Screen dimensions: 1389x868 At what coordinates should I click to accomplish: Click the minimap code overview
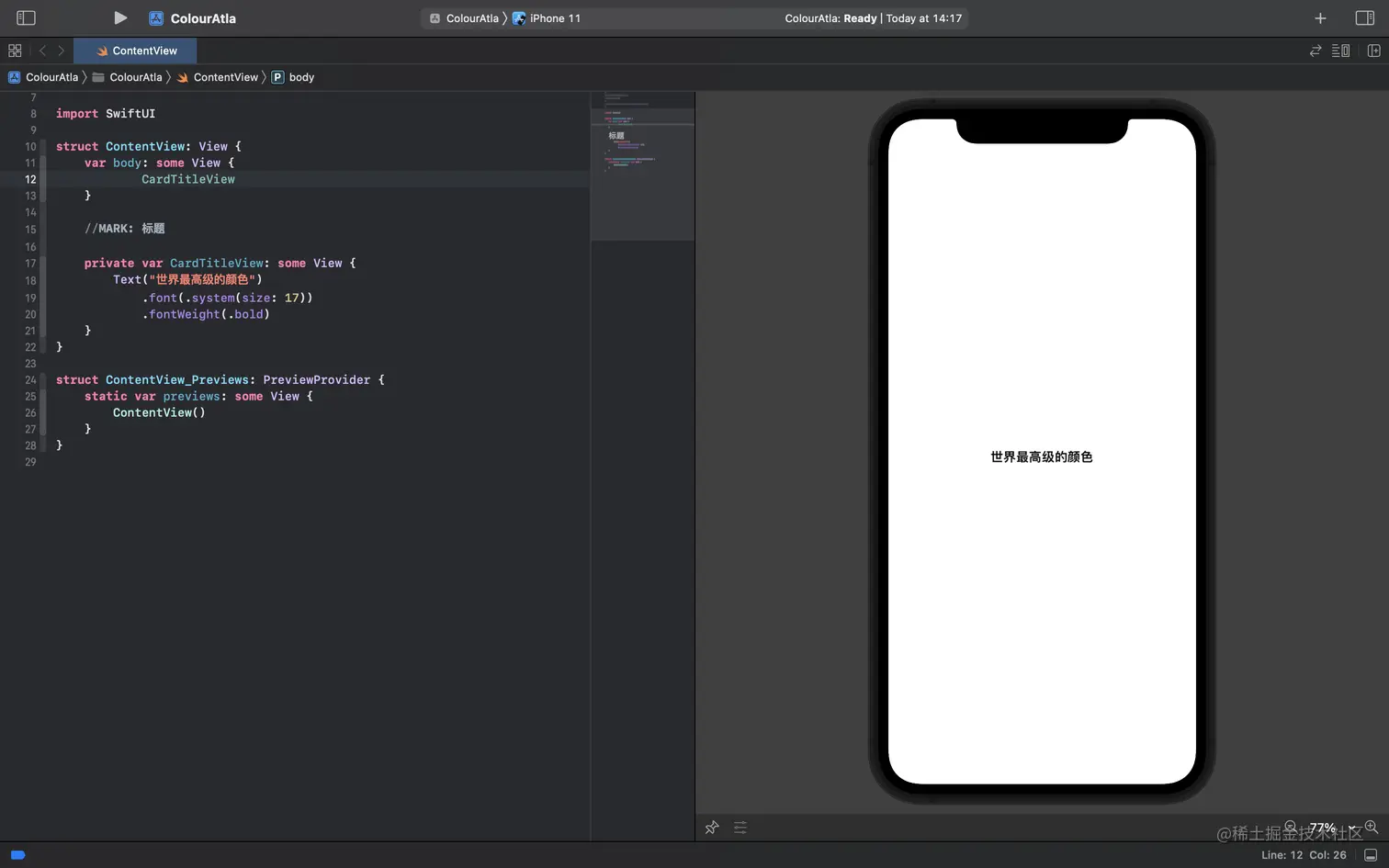tap(642, 166)
